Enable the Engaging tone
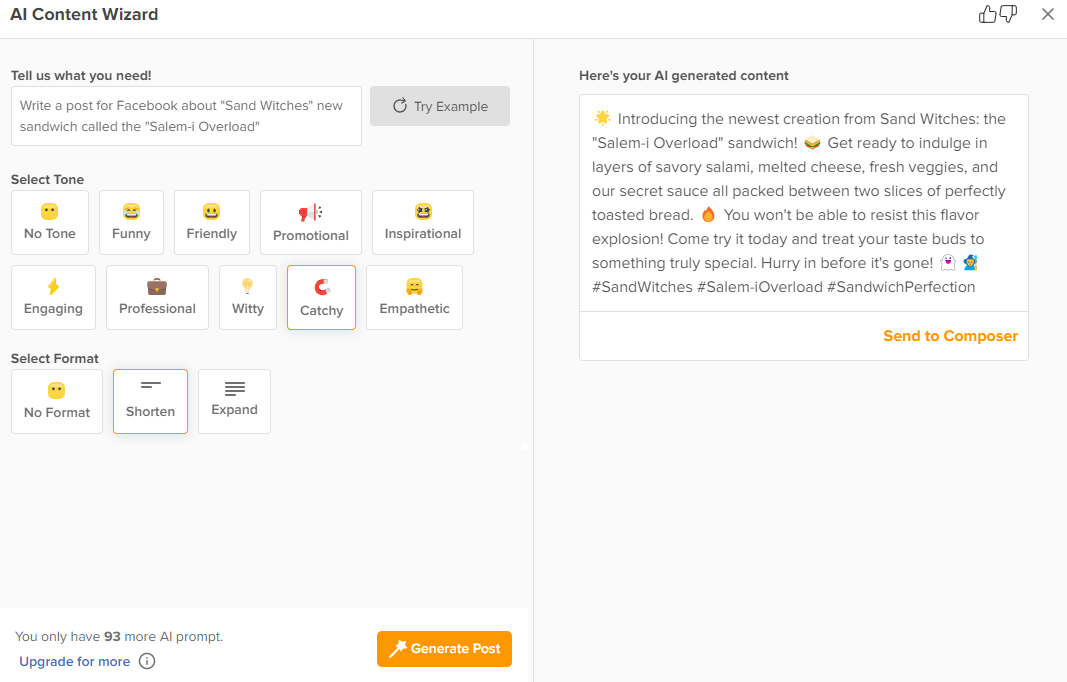This screenshot has width=1067, height=682. 53,296
